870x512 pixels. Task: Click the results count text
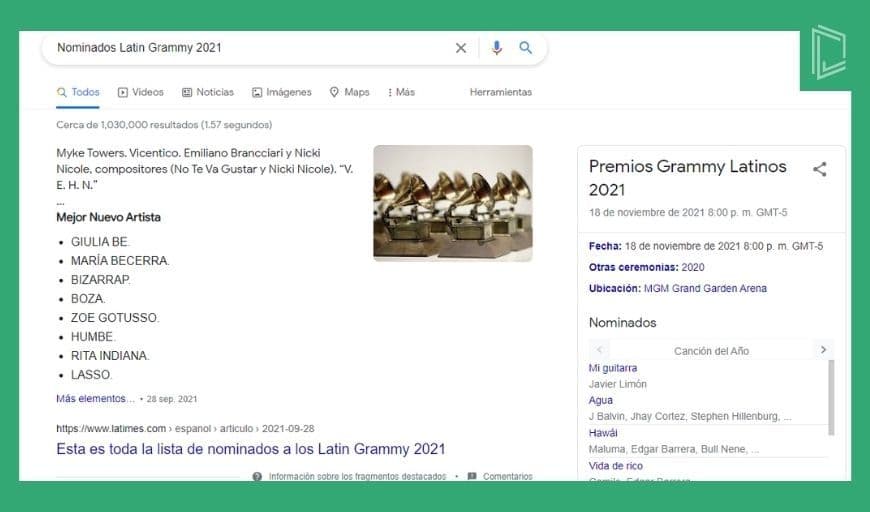pyautogui.click(x=164, y=125)
